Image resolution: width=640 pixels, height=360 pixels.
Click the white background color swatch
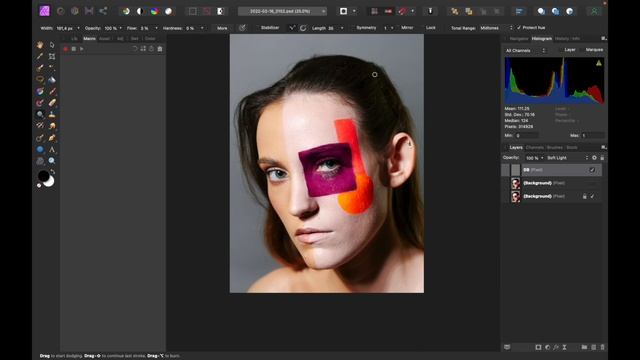click(x=49, y=182)
